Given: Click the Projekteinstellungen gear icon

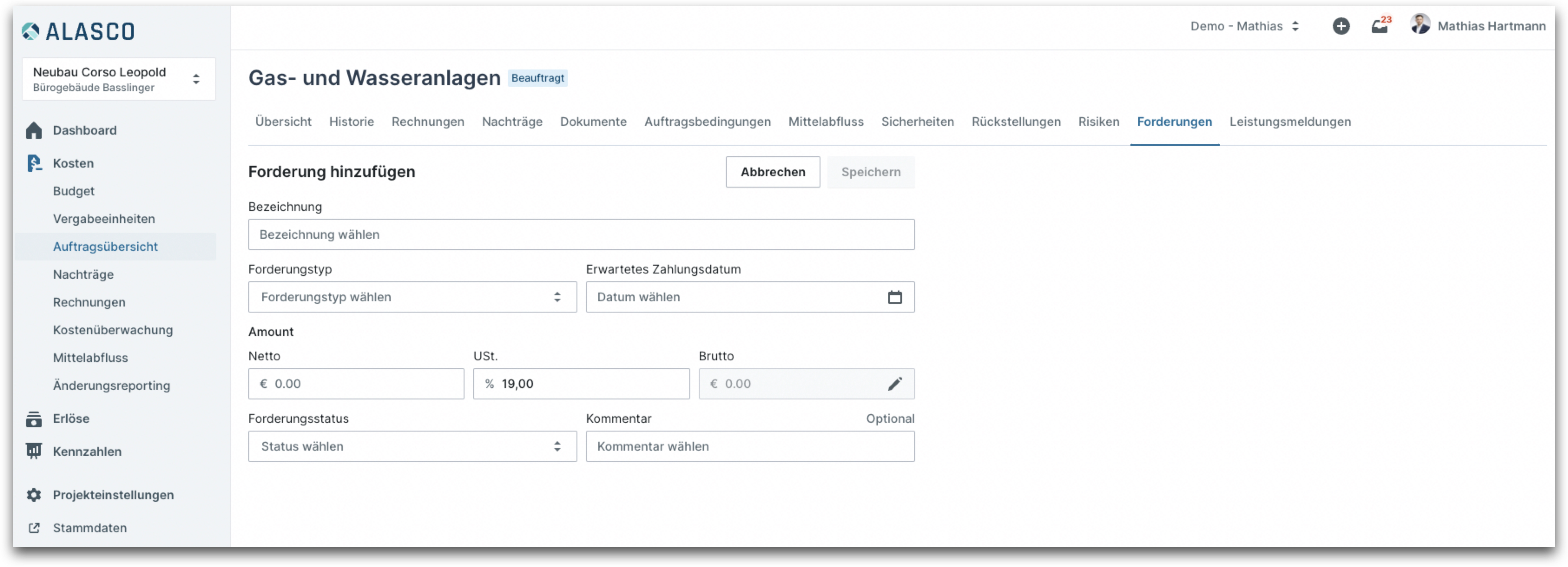Looking at the screenshot, I should (34, 495).
